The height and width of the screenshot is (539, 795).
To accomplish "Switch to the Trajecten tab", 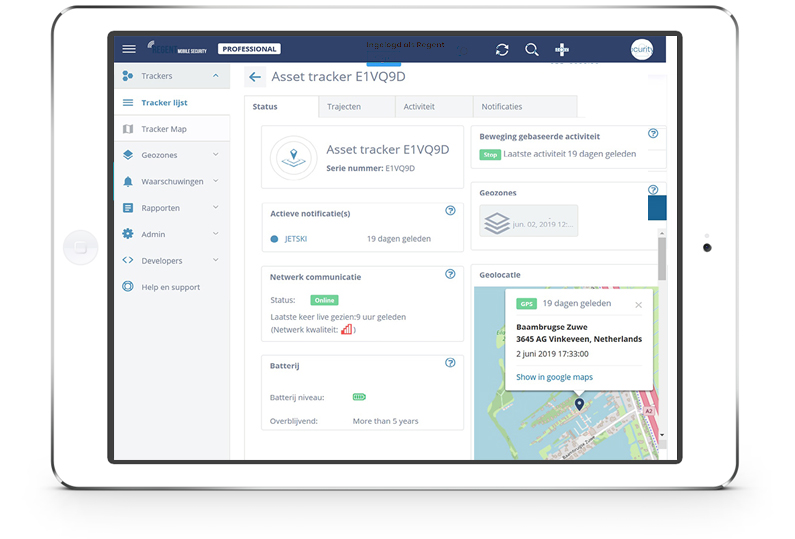I will (343, 106).
